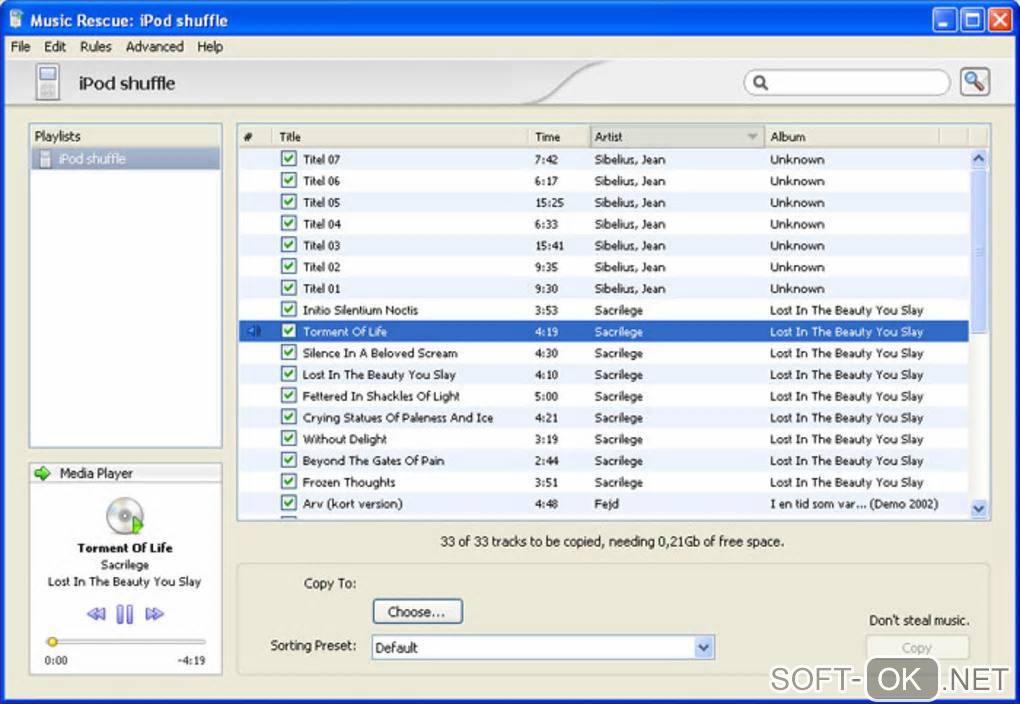Toggle Frozen Thoughts checkbox
The image size is (1020, 704).
click(289, 481)
